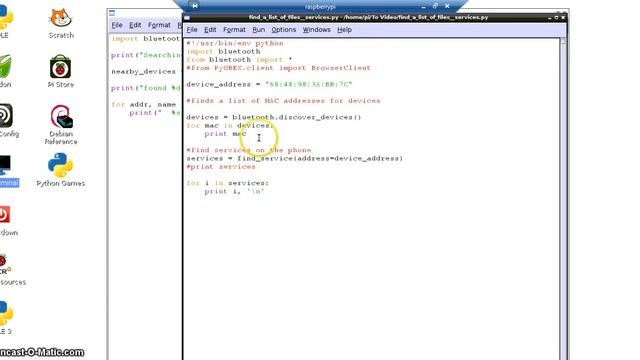Click the front editor title bar

pos(368,18)
